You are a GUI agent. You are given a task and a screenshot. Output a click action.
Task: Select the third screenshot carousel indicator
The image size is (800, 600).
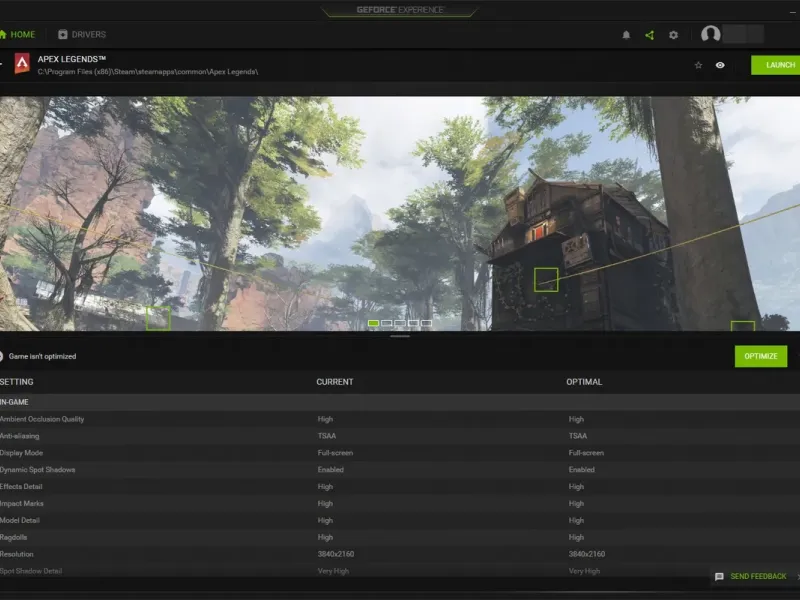(x=400, y=323)
